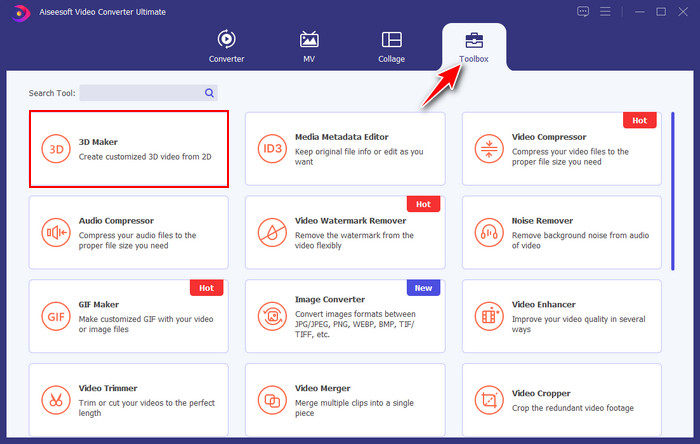Open the hamburger menu icon

(x=605, y=12)
